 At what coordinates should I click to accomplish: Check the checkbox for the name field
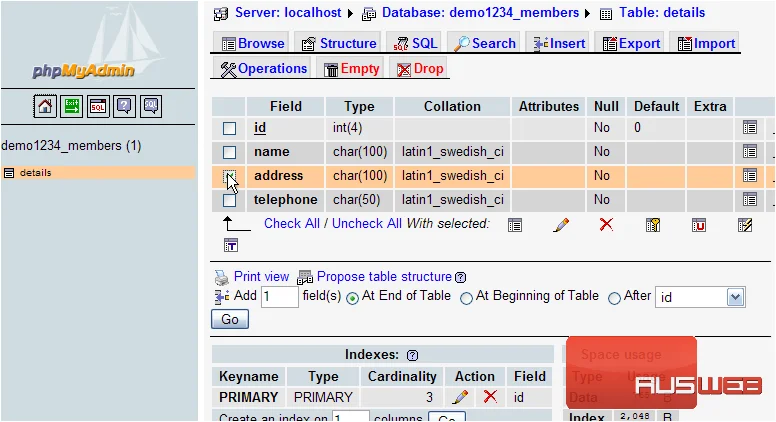tap(229, 152)
